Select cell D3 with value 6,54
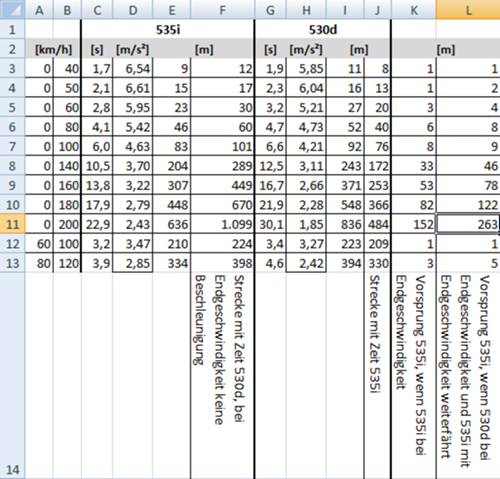500x479 pixels. click(x=133, y=68)
